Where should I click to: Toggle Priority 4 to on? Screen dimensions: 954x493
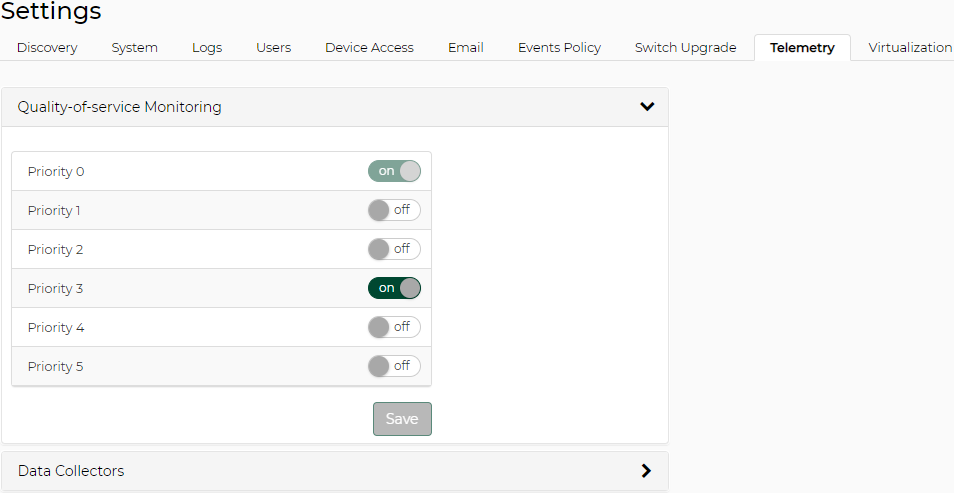click(x=394, y=327)
